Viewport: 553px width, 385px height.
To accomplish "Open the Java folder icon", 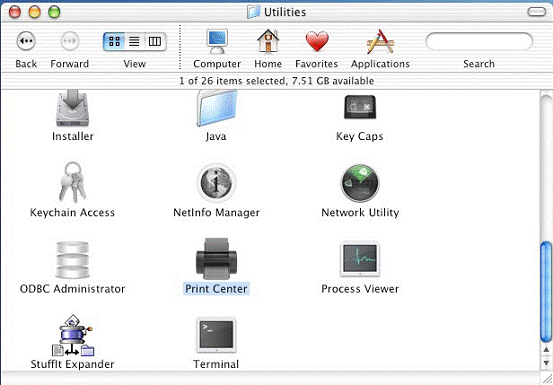I will click(216, 108).
